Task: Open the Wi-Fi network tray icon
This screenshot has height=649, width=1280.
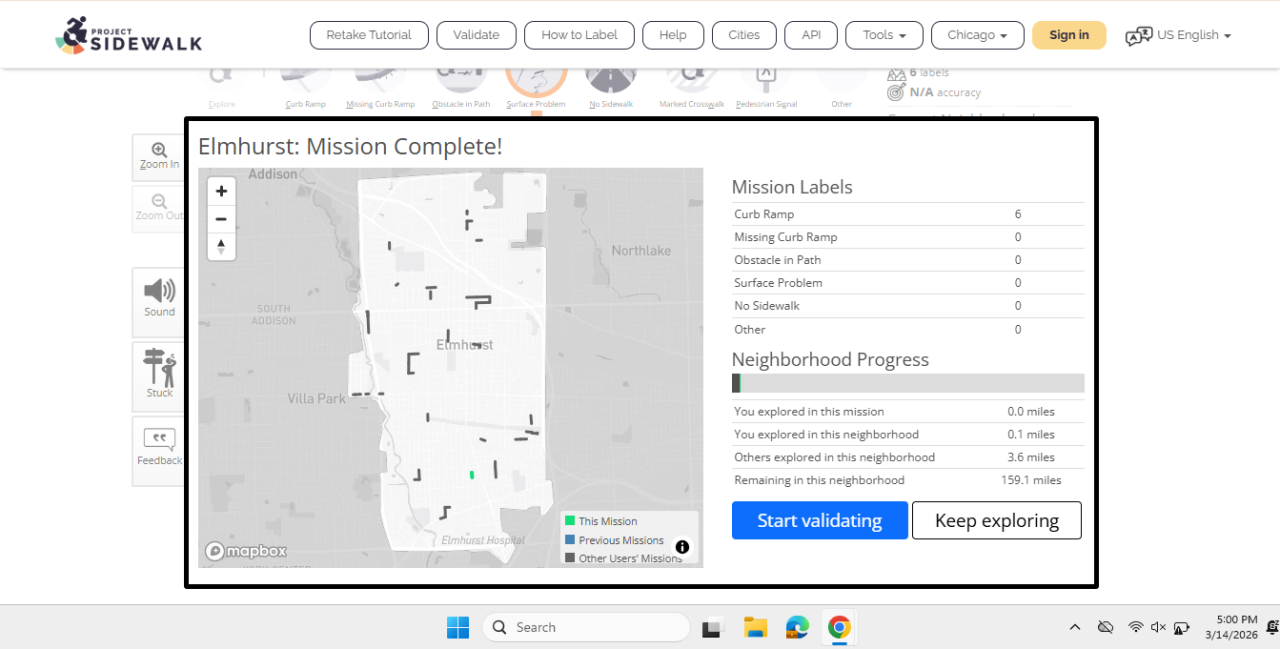Action: pyautogui.click(x=1136, y=627)
